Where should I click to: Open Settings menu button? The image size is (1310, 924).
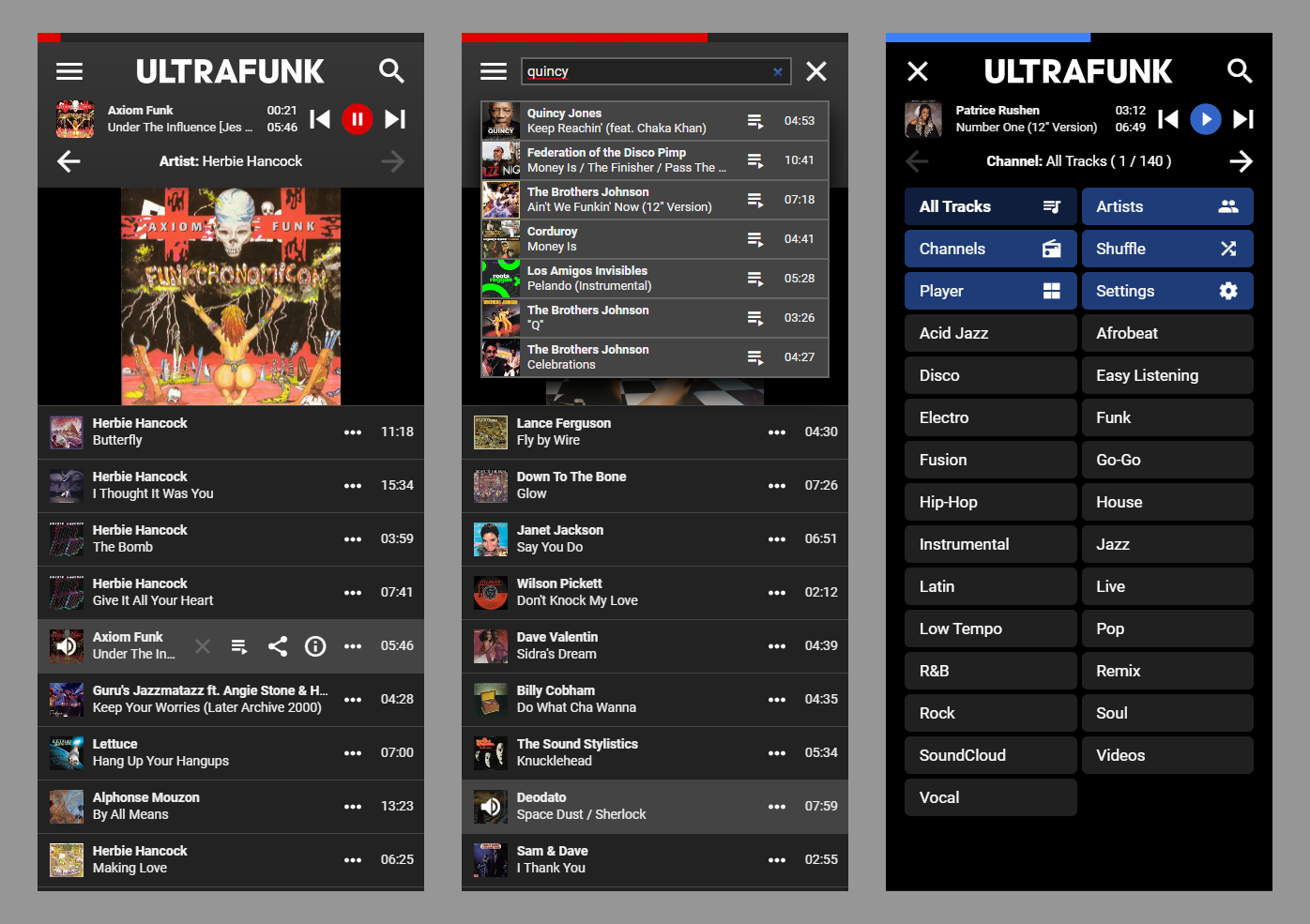pyautogui.click(x=1167, y=291)
